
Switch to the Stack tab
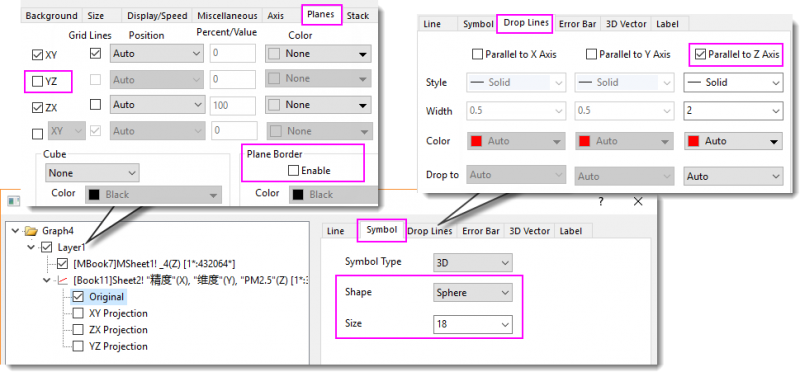358,16
